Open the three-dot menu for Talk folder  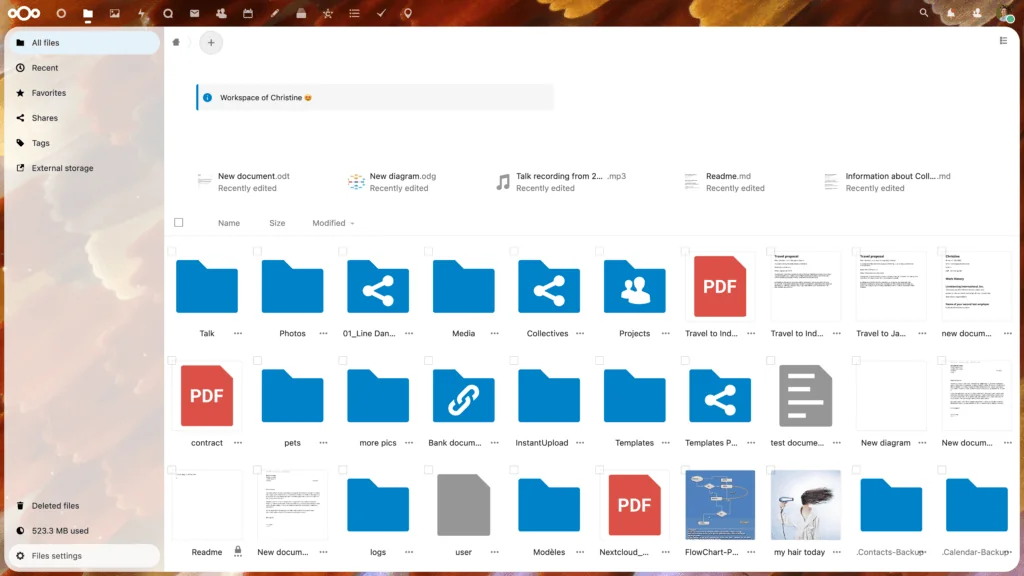(238, 333)
